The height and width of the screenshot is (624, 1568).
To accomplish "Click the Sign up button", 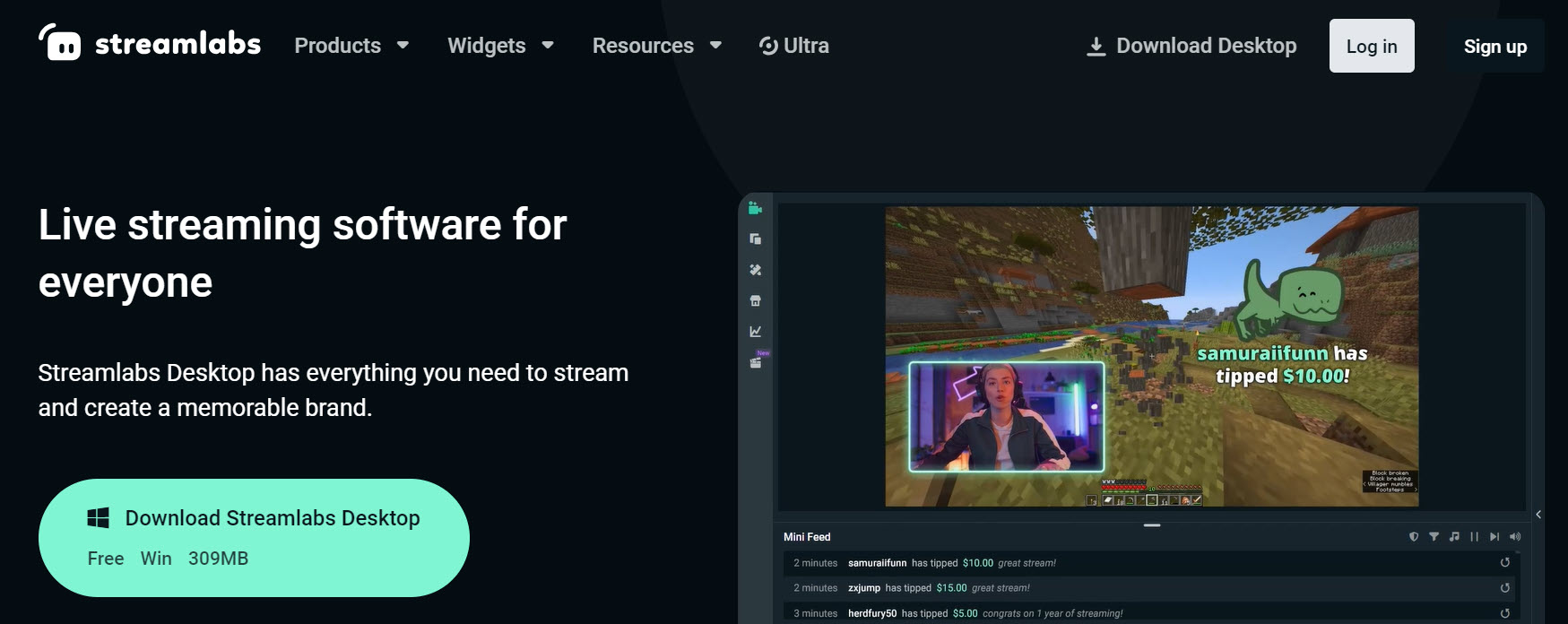I will point(1494,47).
